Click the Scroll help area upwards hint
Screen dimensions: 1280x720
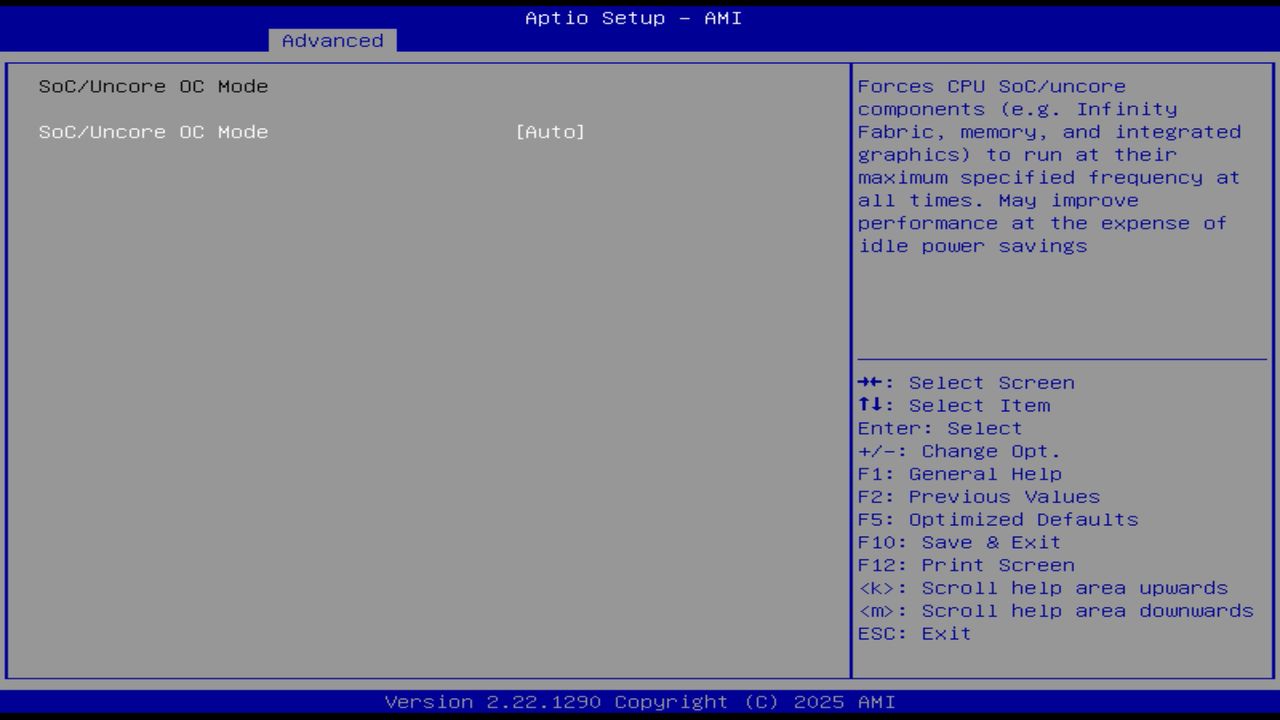[x=1043, y=588]
